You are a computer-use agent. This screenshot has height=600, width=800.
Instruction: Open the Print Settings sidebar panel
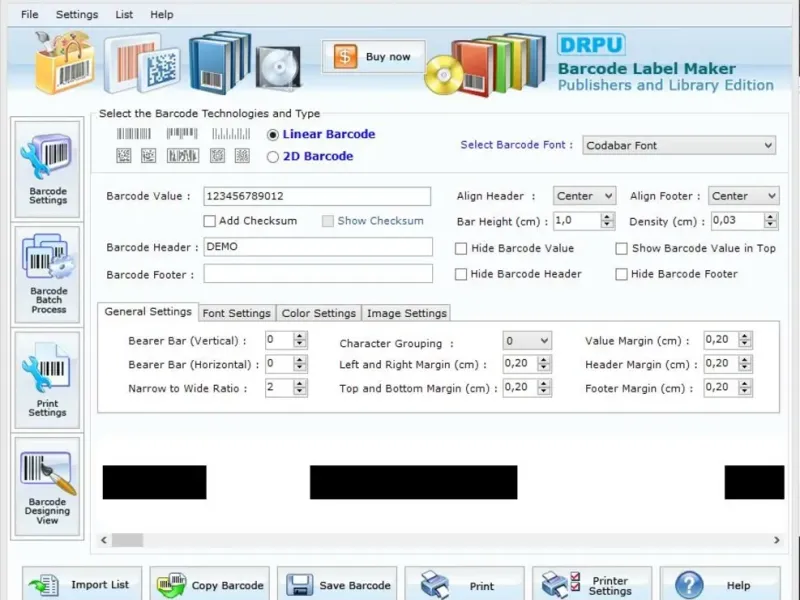tap(47, 380)
